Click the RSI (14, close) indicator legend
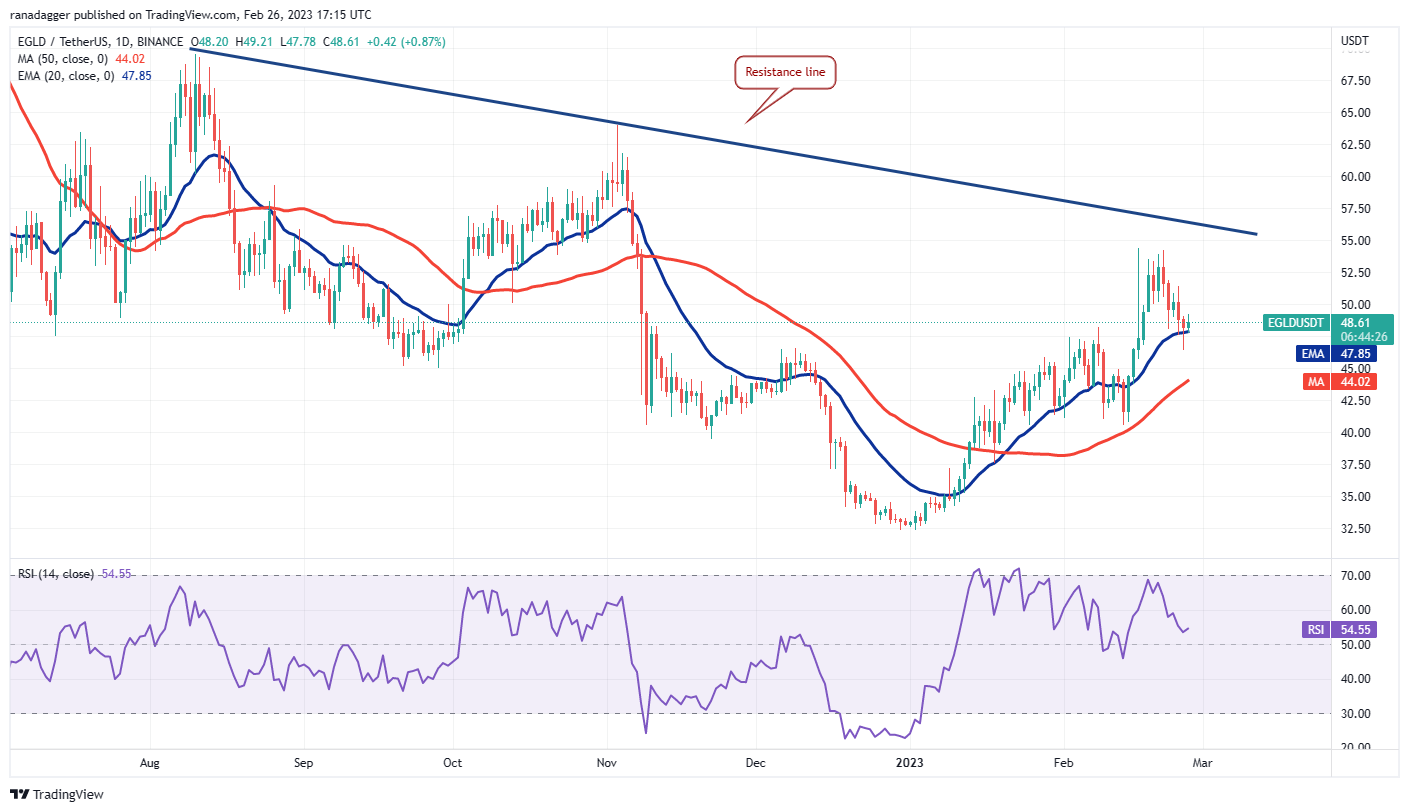Image resolution: width=1409 pixels, height=812 pixels. coord(55,574)
